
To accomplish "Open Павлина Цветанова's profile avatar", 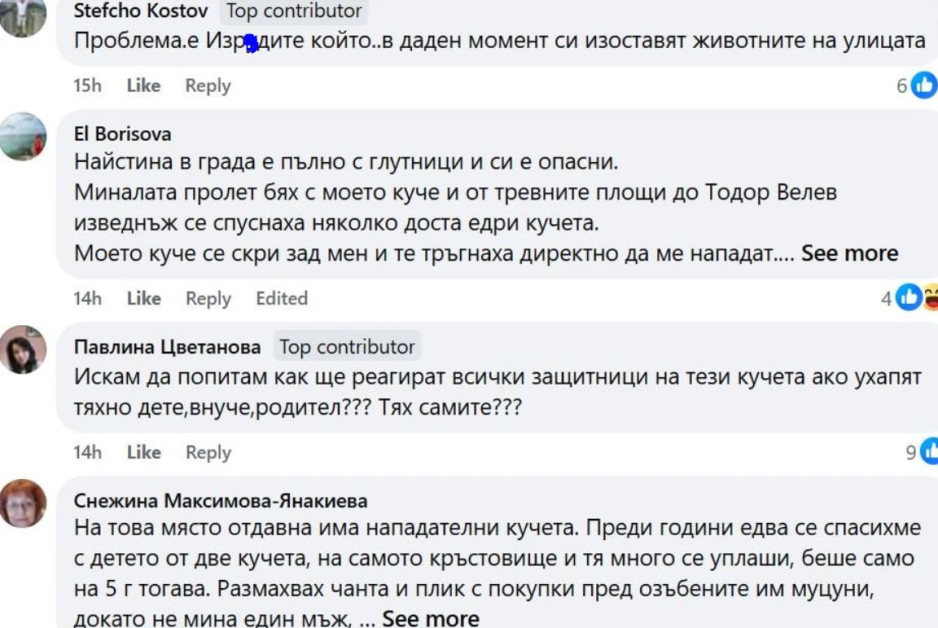I will tap(22, 350).
